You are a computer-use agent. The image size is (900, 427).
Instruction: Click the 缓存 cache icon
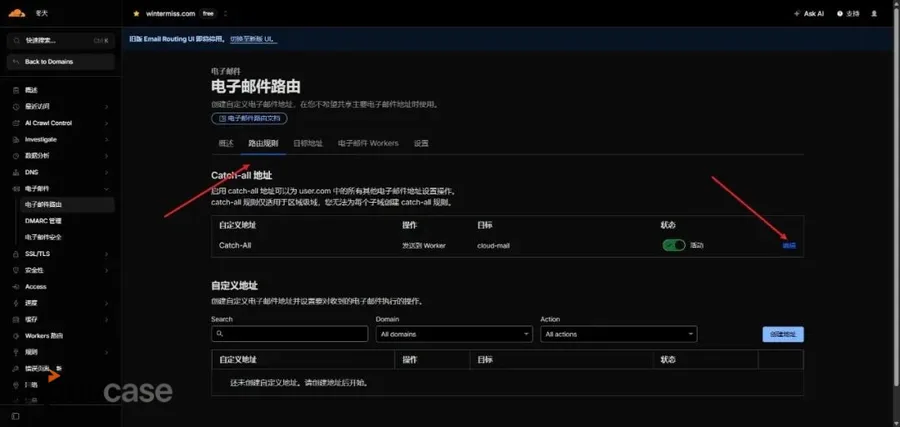(15, 319)
